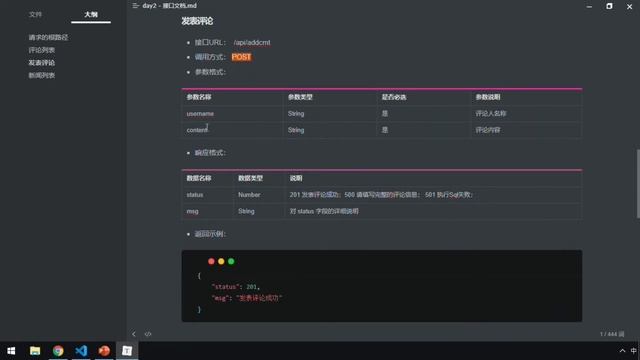Viewport: 640px width, 360px height.
Task: Click the 是否必选 table header
Action: click(394, 97)
